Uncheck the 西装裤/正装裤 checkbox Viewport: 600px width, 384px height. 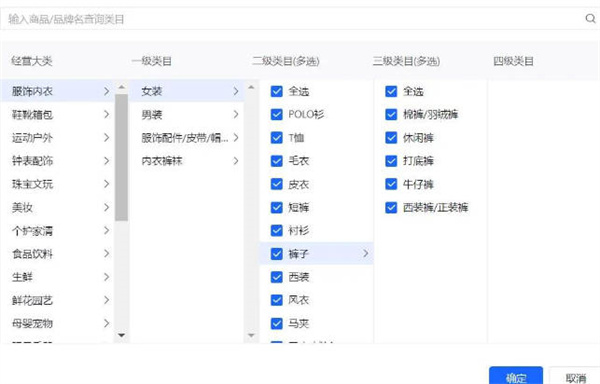click(x=391, y=207)
